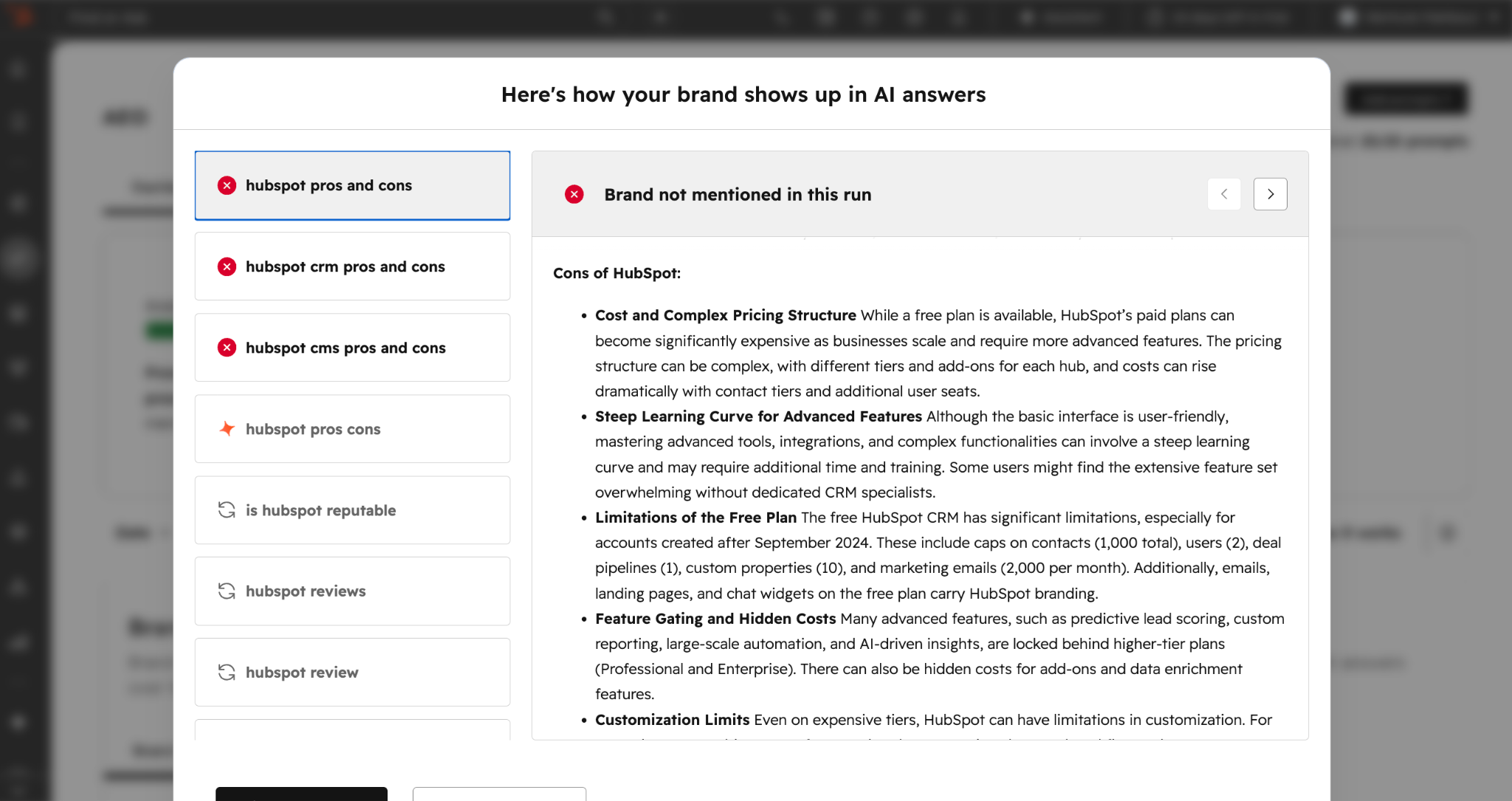Open the 'hubspot review' prompt card
The width and height of the screenshot is (1512, 801).
pos(352,673)
